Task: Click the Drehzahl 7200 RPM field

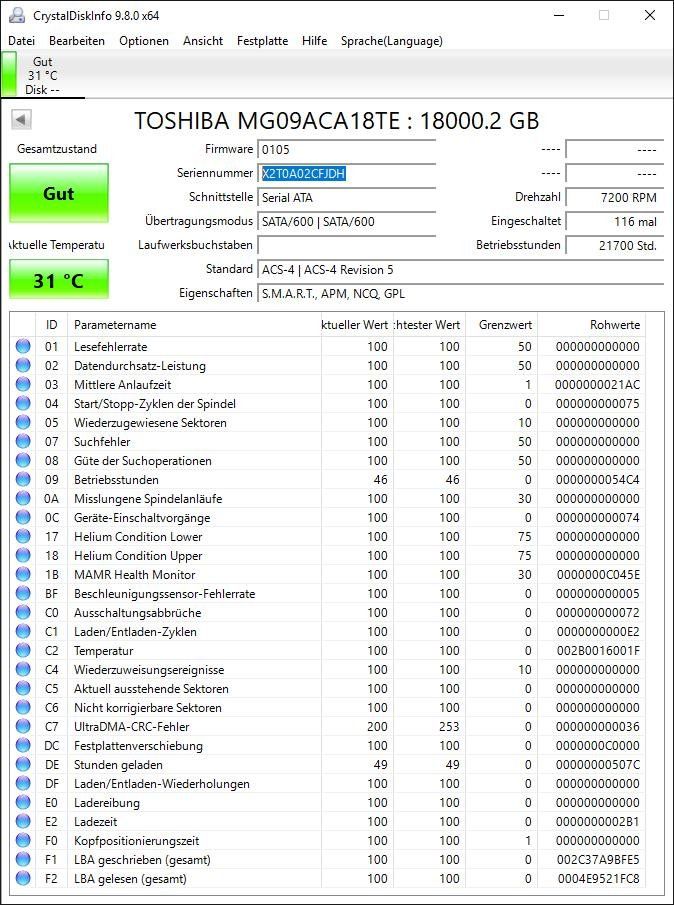Action: pos(614,198)
